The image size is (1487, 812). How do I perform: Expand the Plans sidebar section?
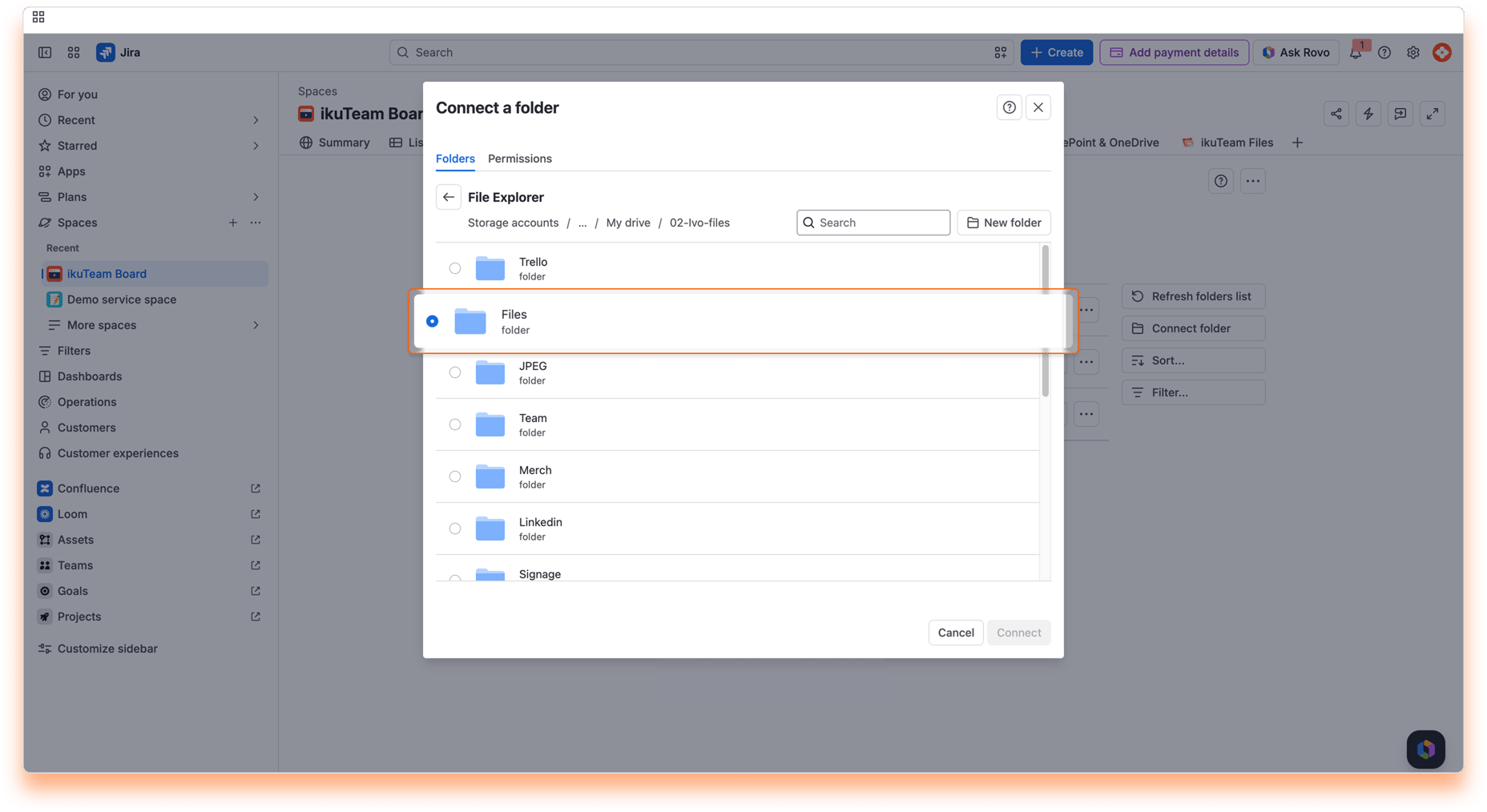(x=256, y=197)
